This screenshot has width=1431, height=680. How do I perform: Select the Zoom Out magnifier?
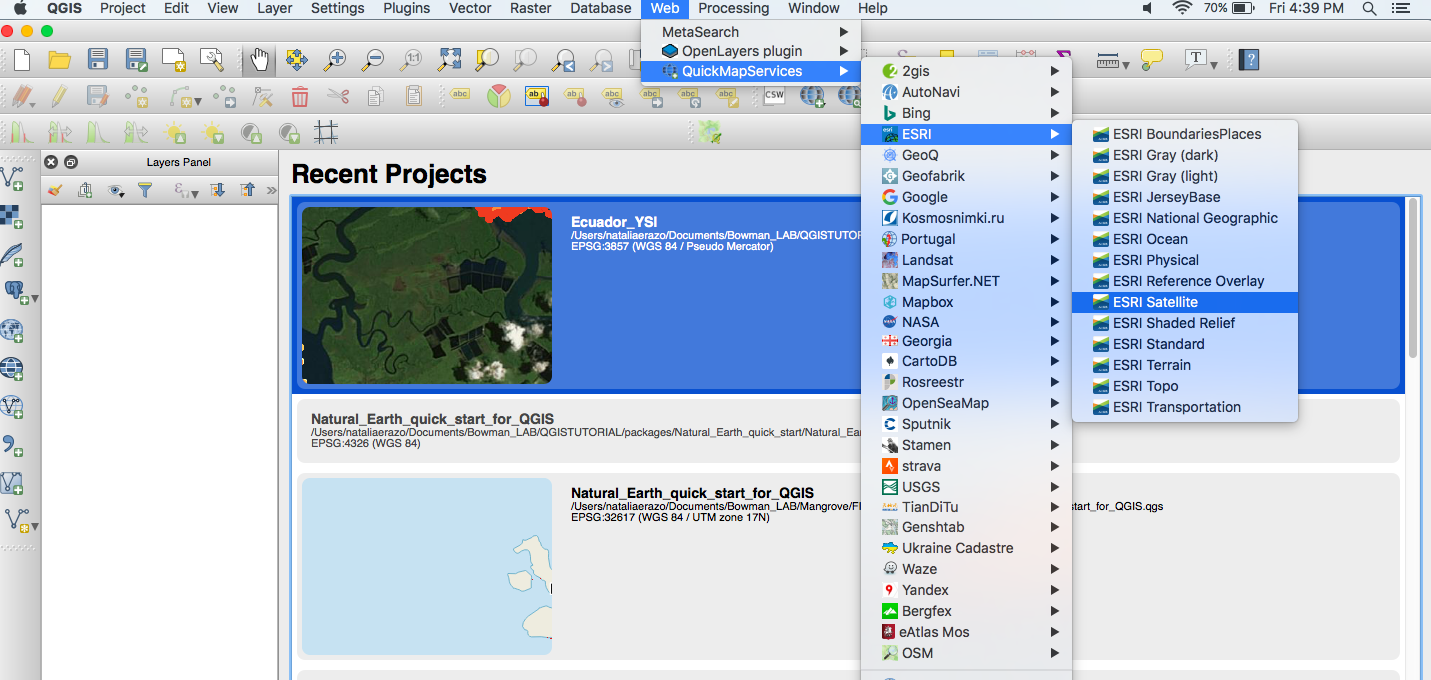pos(373,60)
